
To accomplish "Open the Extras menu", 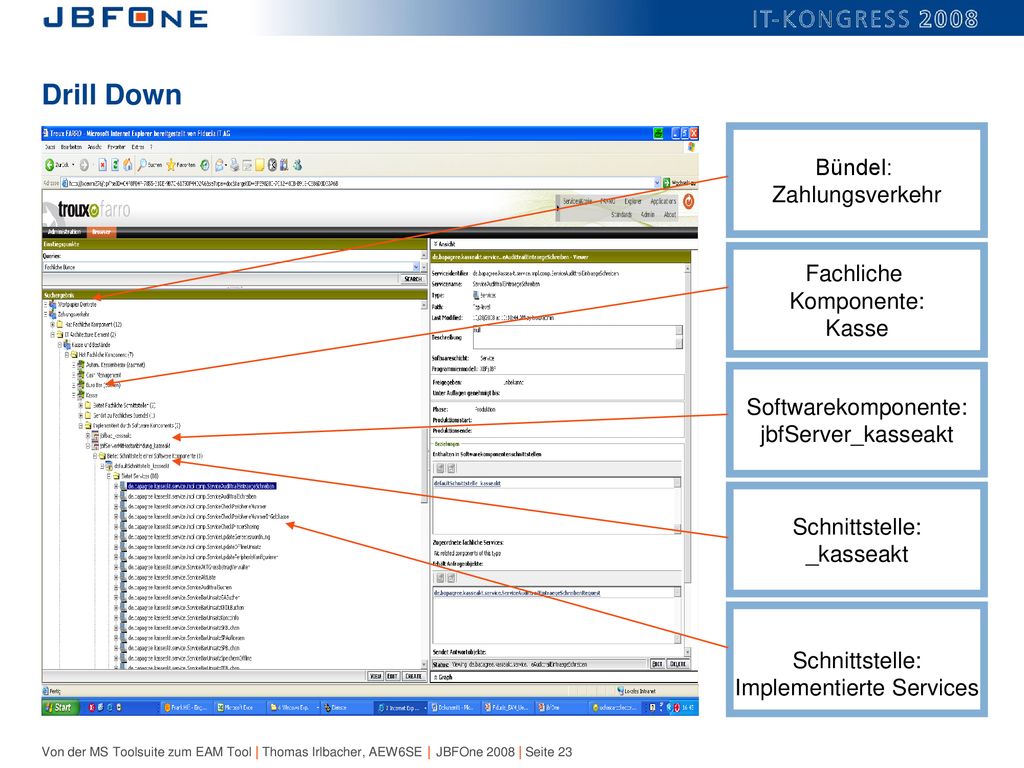I will (x=137, y=147).
